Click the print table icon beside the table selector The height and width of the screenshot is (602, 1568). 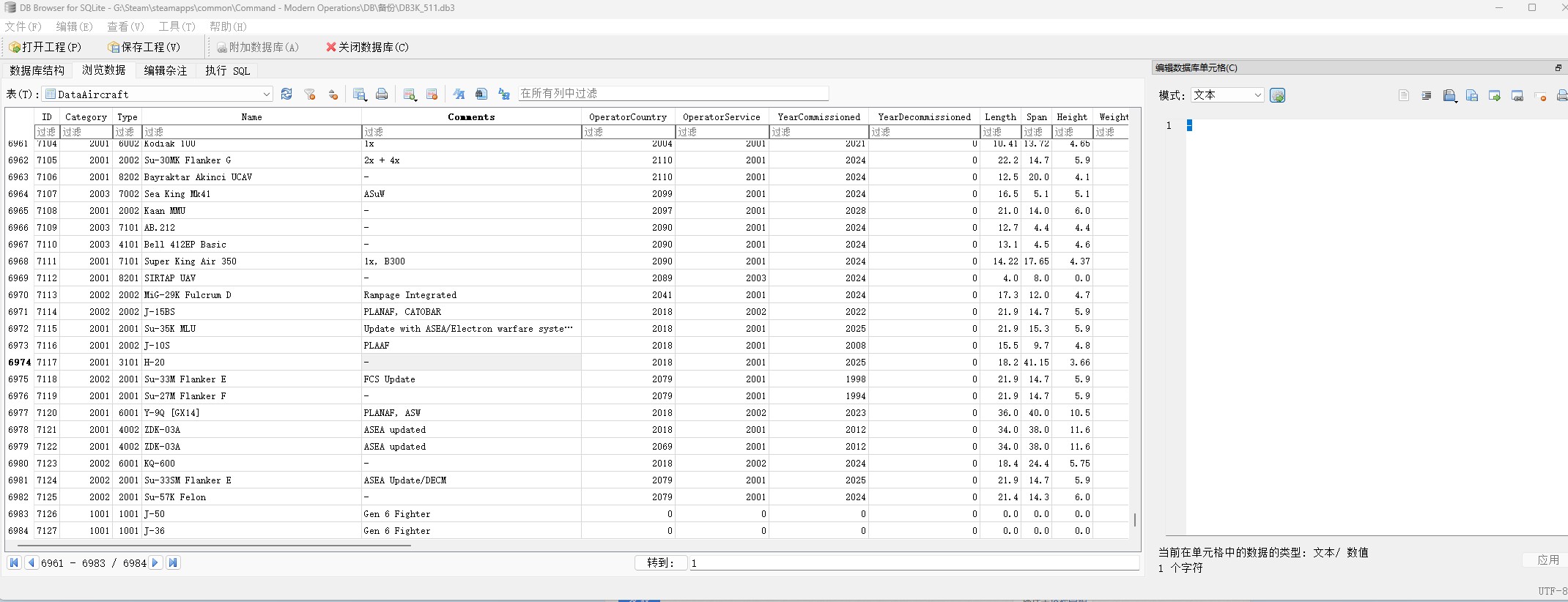pyautogui.click(x=382, y=94)
